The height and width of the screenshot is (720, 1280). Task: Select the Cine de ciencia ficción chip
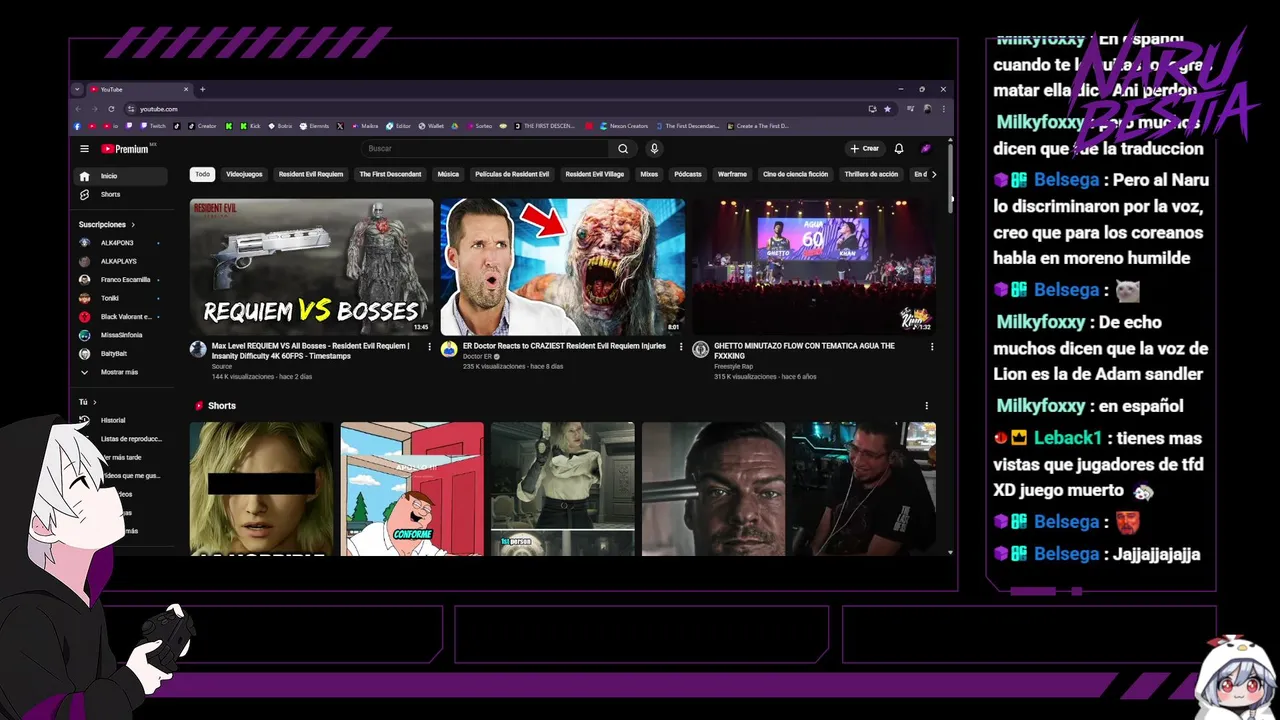796,174
